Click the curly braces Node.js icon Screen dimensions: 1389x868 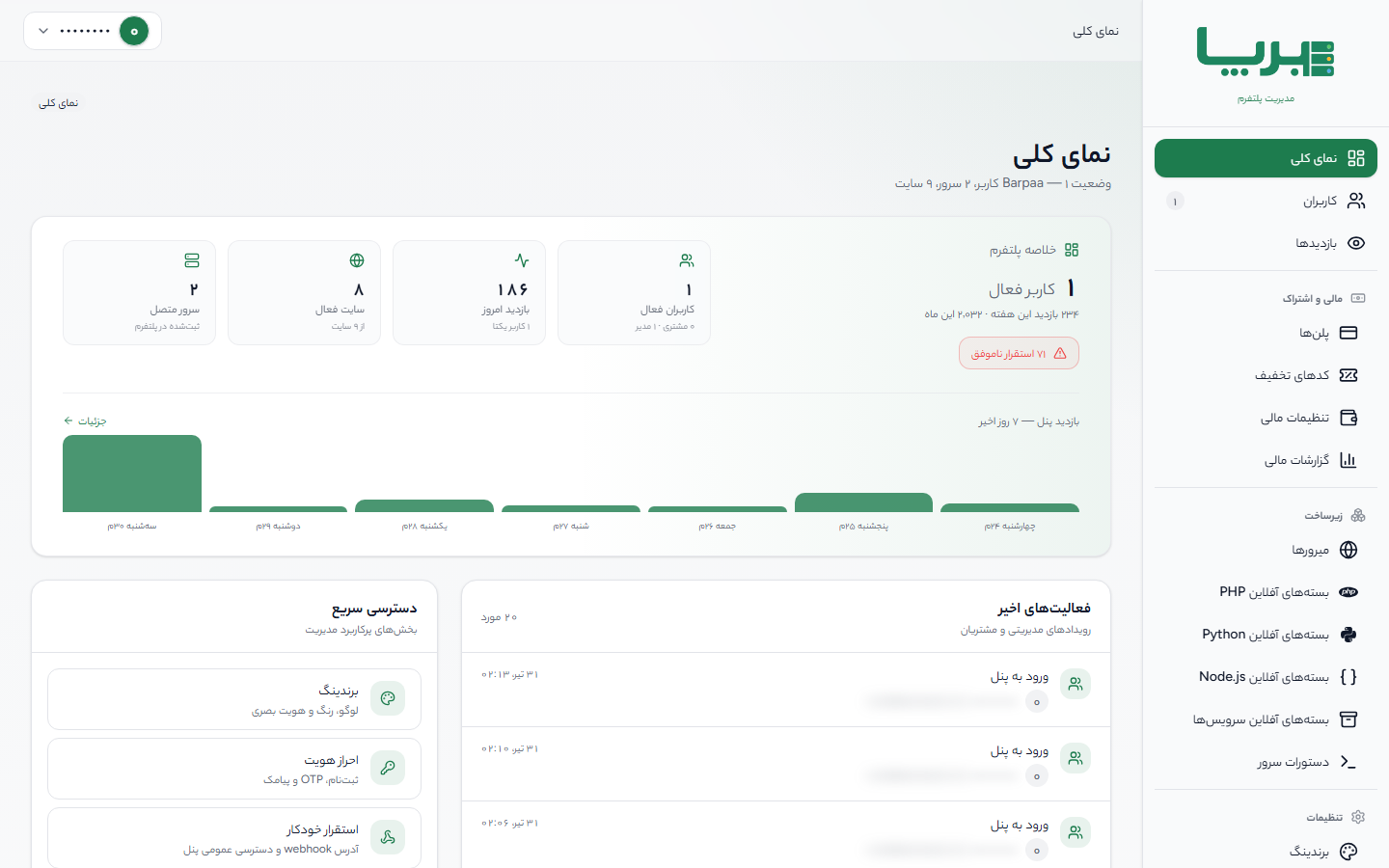[x=1348, y=677]
